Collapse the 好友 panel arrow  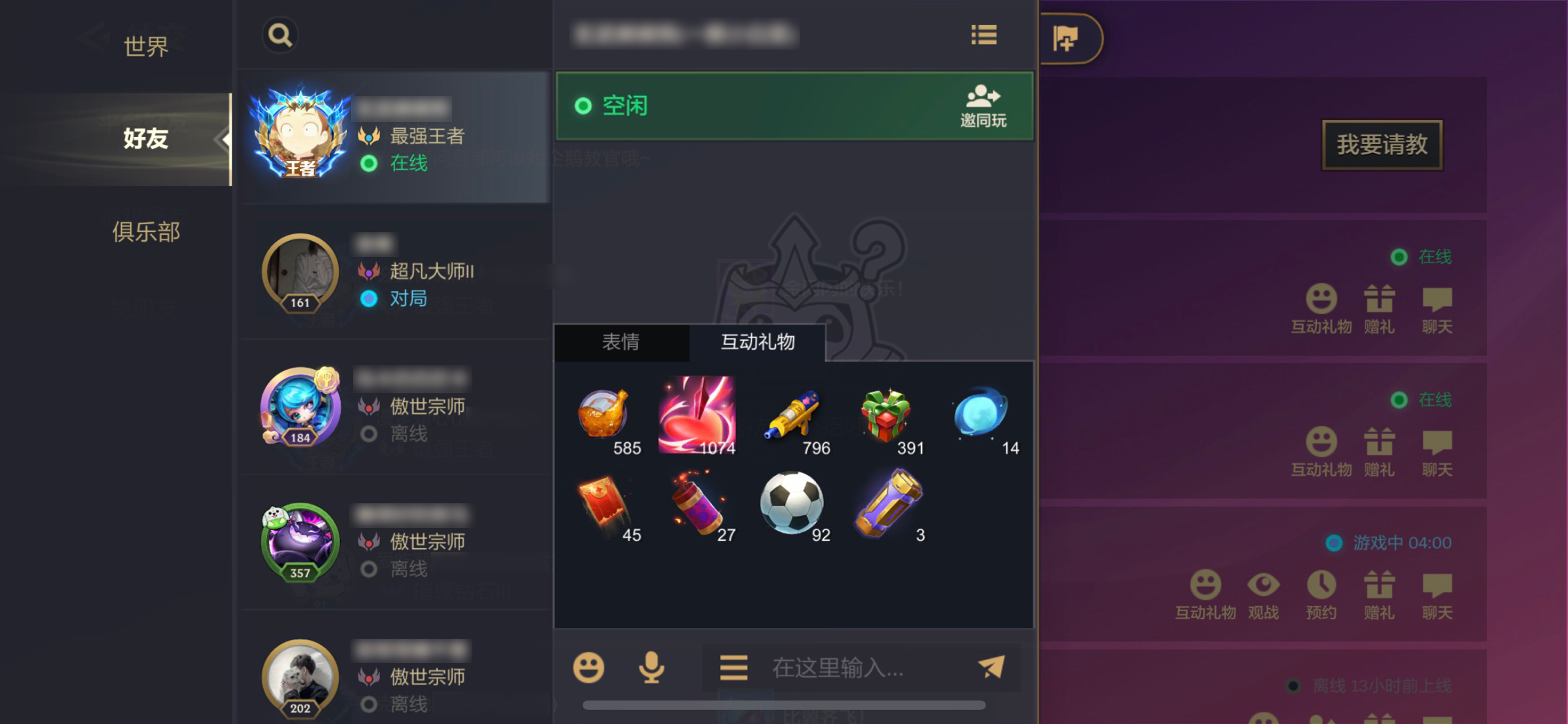223,140
